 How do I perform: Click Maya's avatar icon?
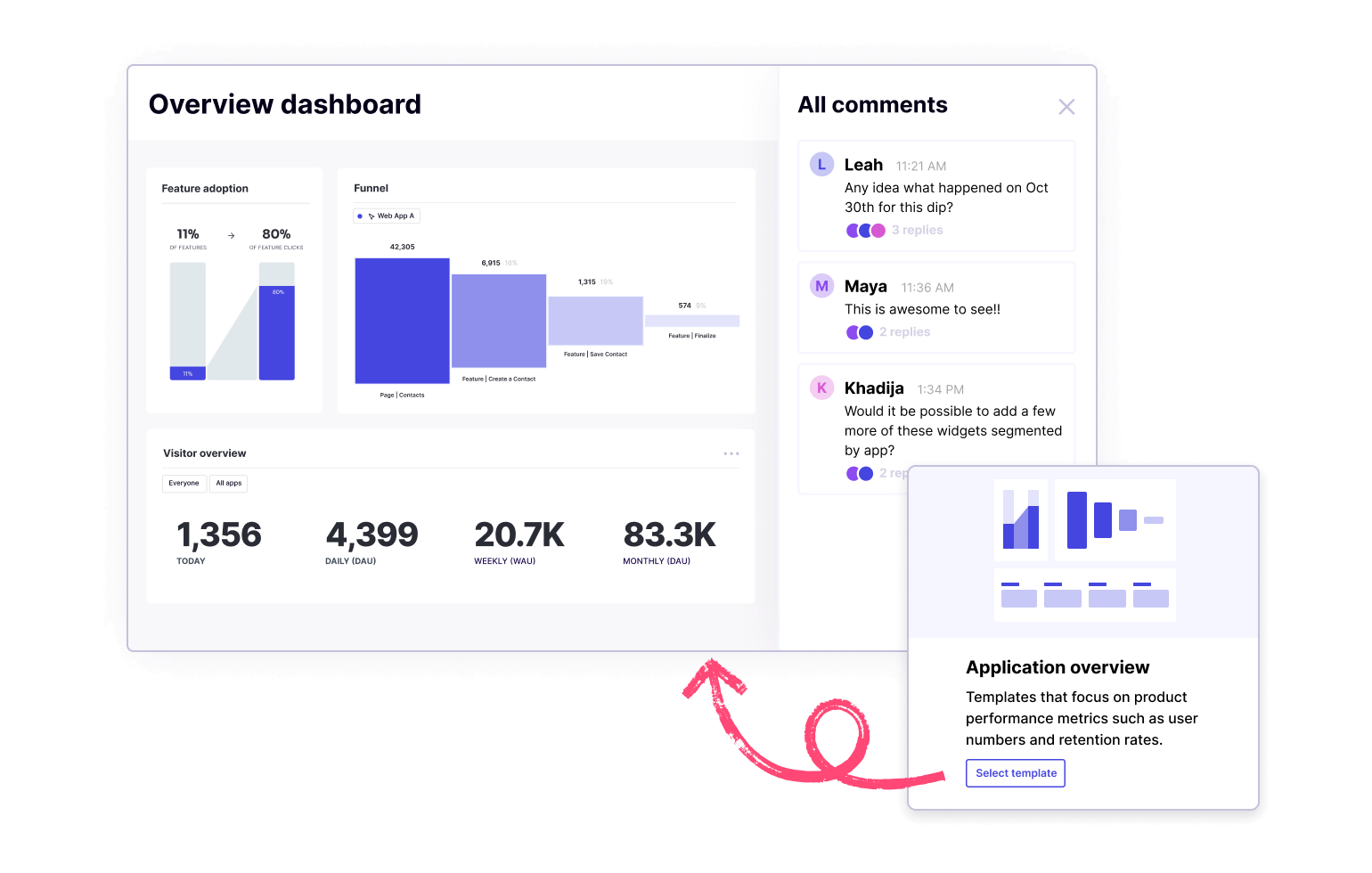(x=821, y=286)
